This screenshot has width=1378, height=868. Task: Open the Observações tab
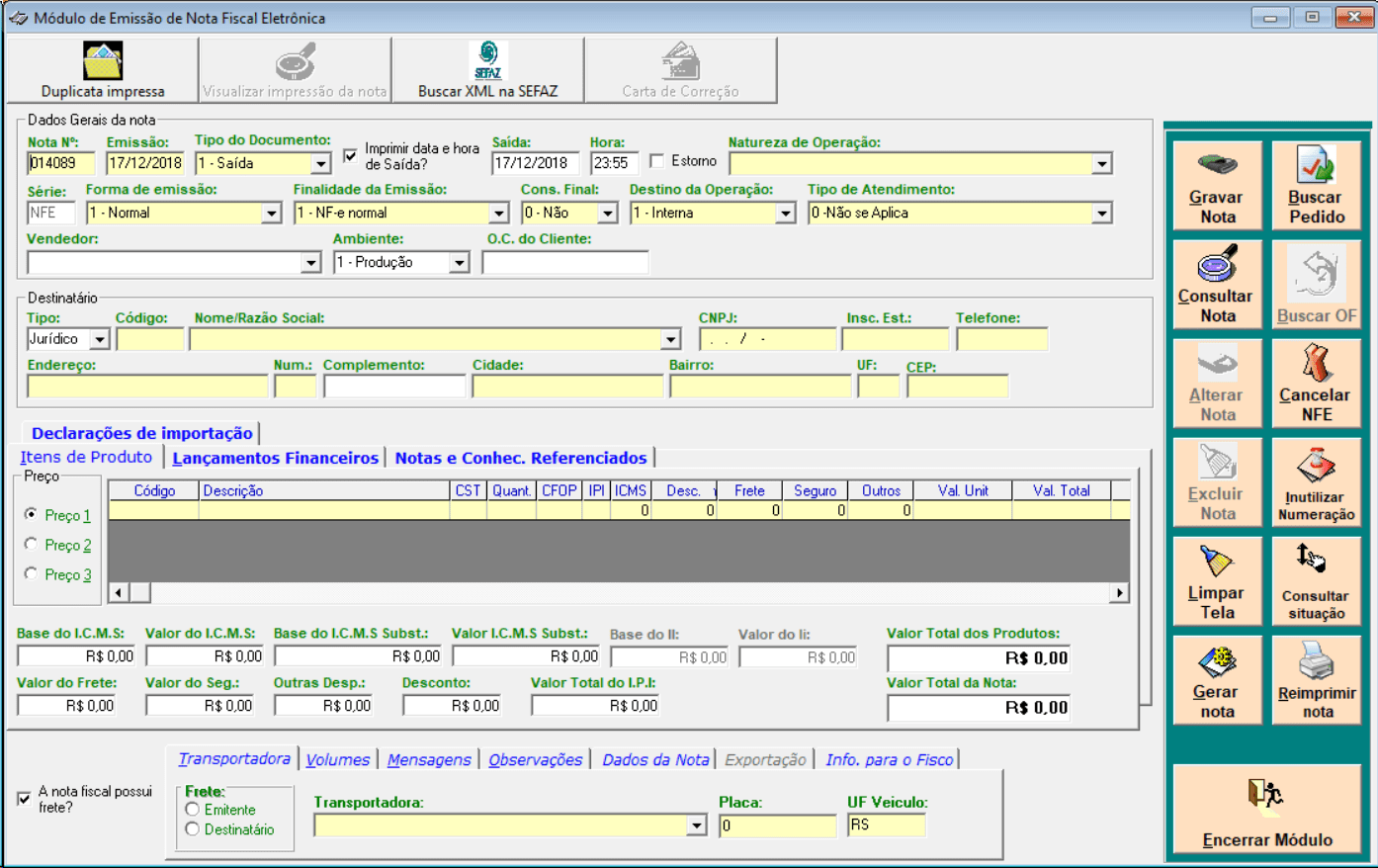535,759
